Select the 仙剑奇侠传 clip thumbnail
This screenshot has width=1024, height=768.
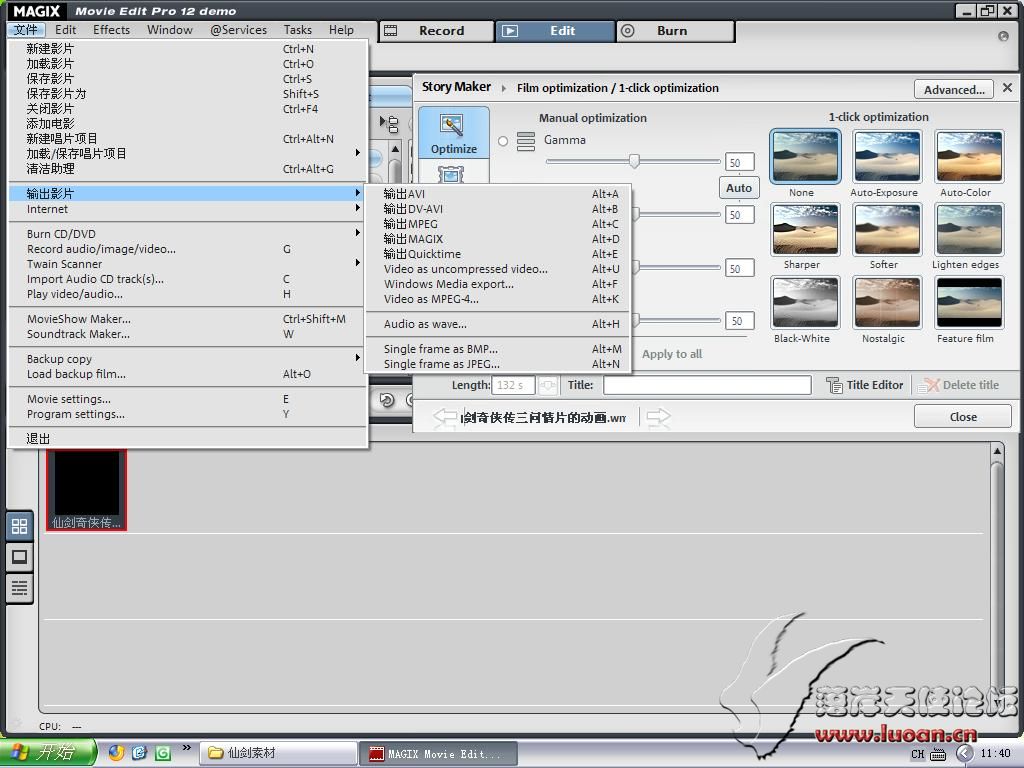click(x=86, y=490)
